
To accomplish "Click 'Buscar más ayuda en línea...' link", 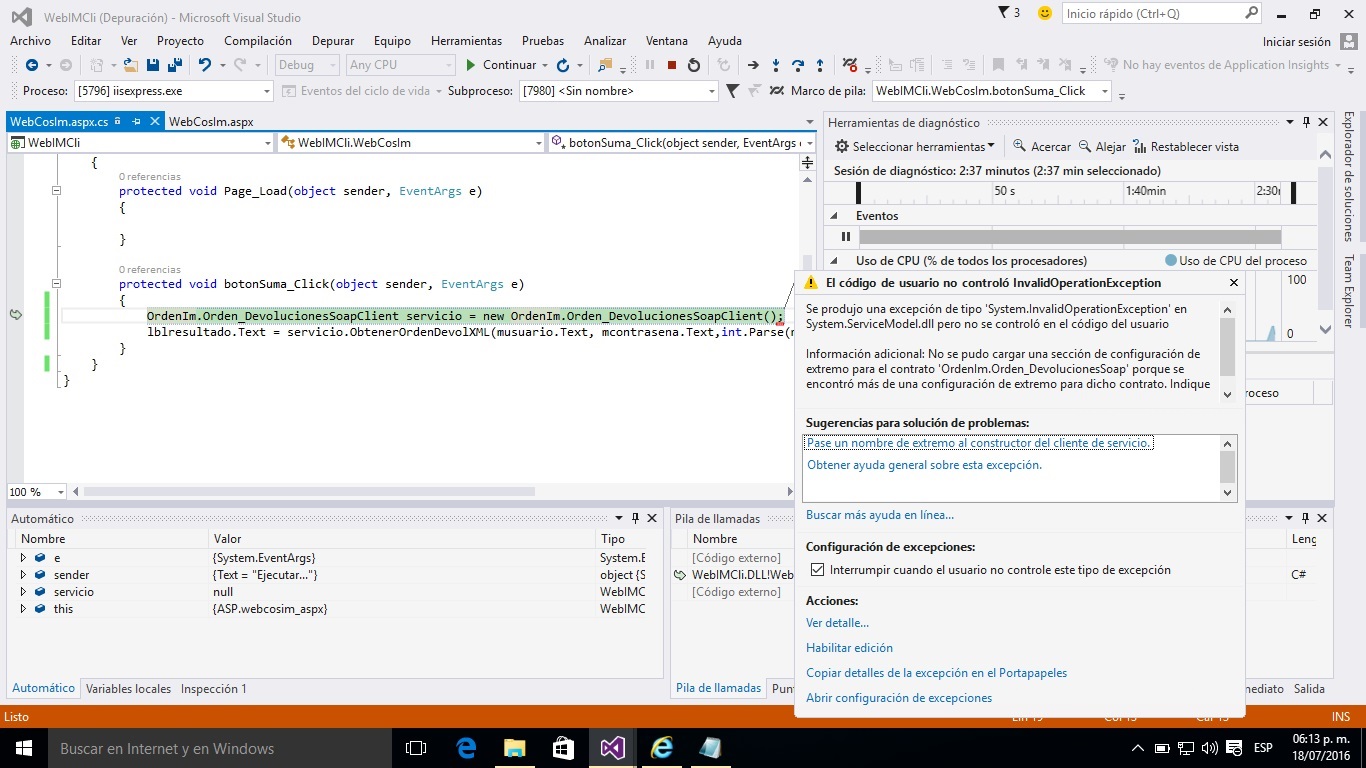I will point(880,515).
